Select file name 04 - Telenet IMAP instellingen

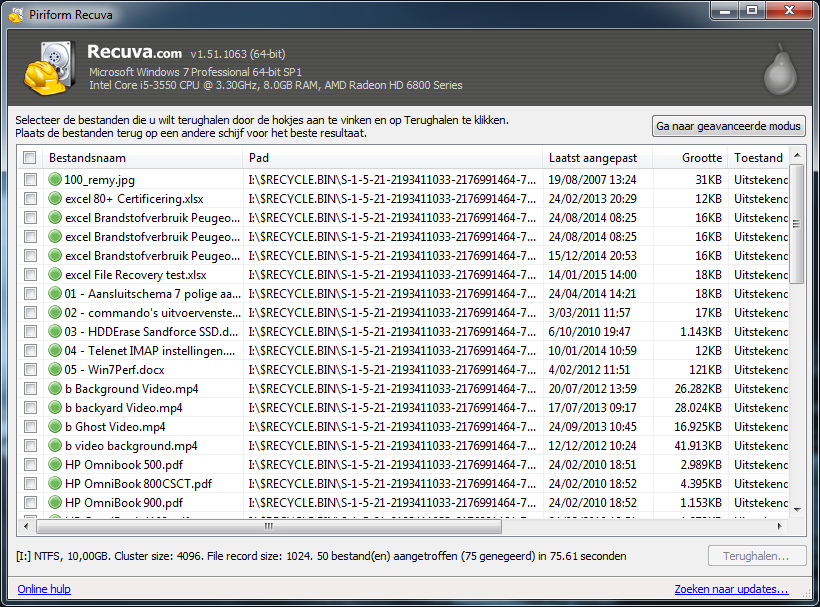150,350
